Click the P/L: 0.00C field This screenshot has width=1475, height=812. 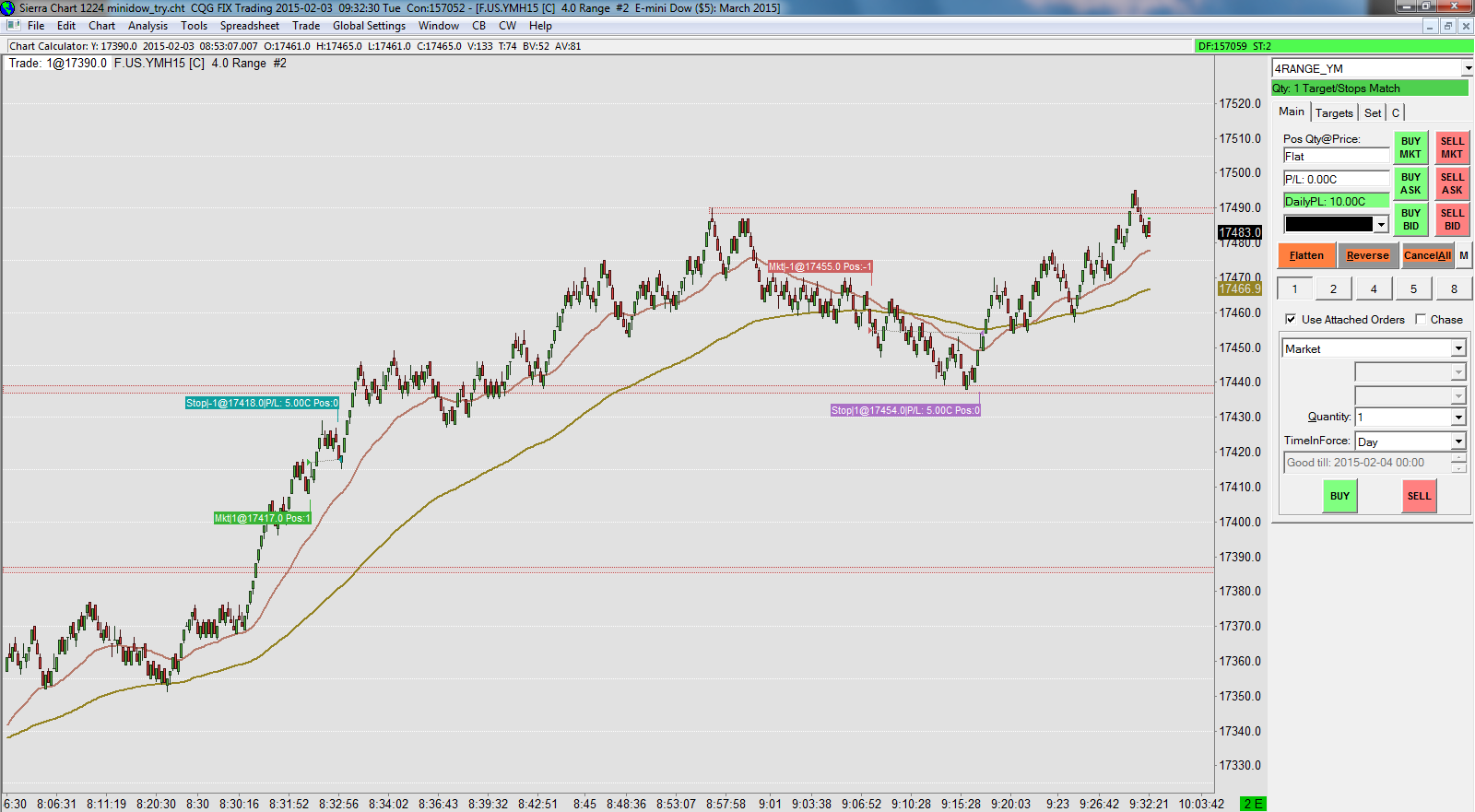click(1336, 179)
